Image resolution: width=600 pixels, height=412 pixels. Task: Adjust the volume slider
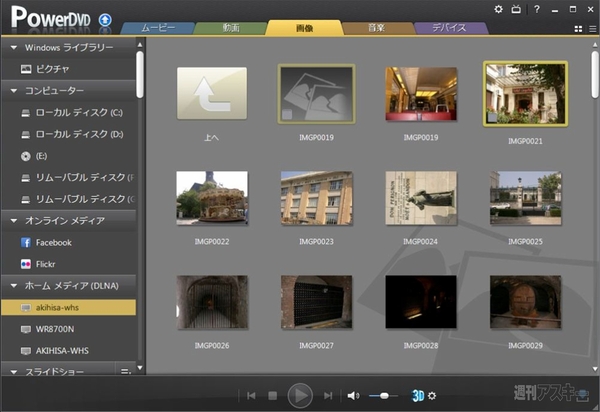pyautogui.click(x=384, y=396)
